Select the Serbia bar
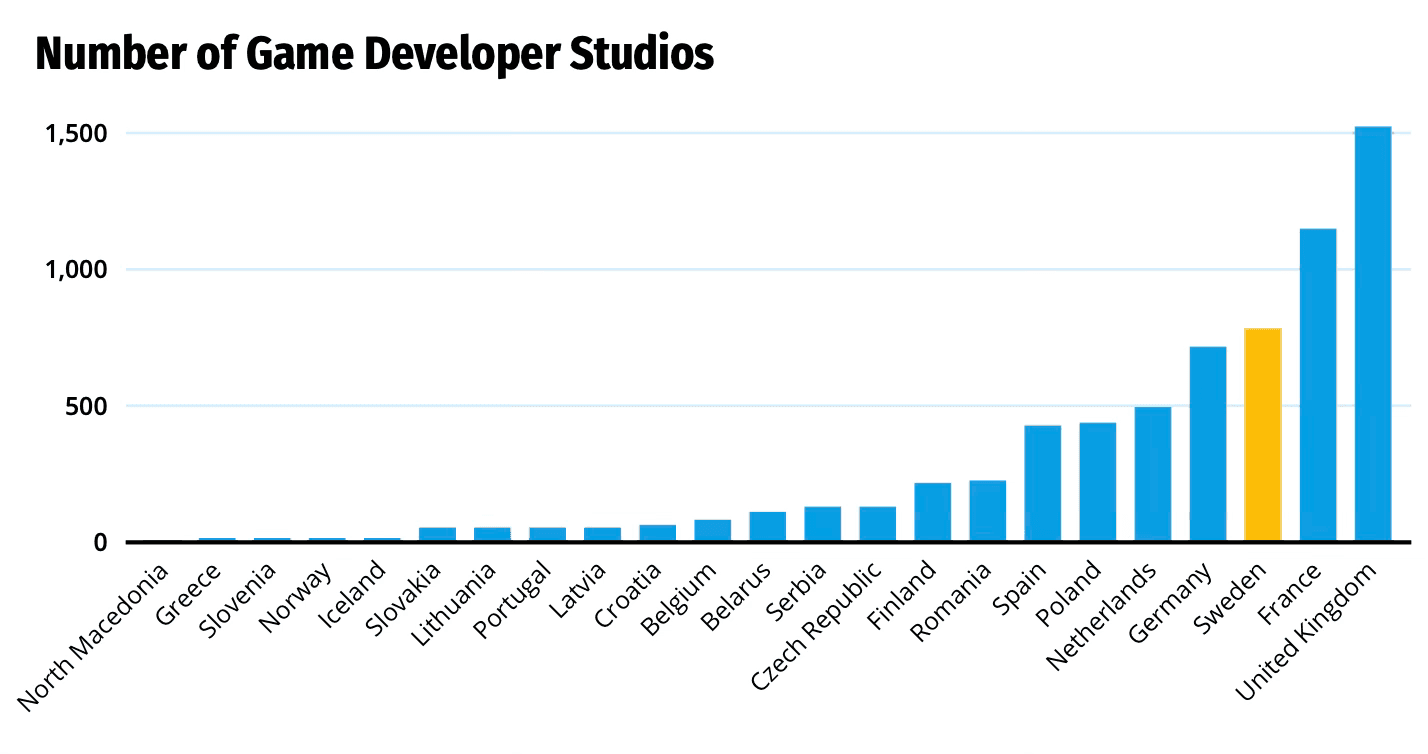Viewport: 1428px width, 754px height. [x=822, y=522]
